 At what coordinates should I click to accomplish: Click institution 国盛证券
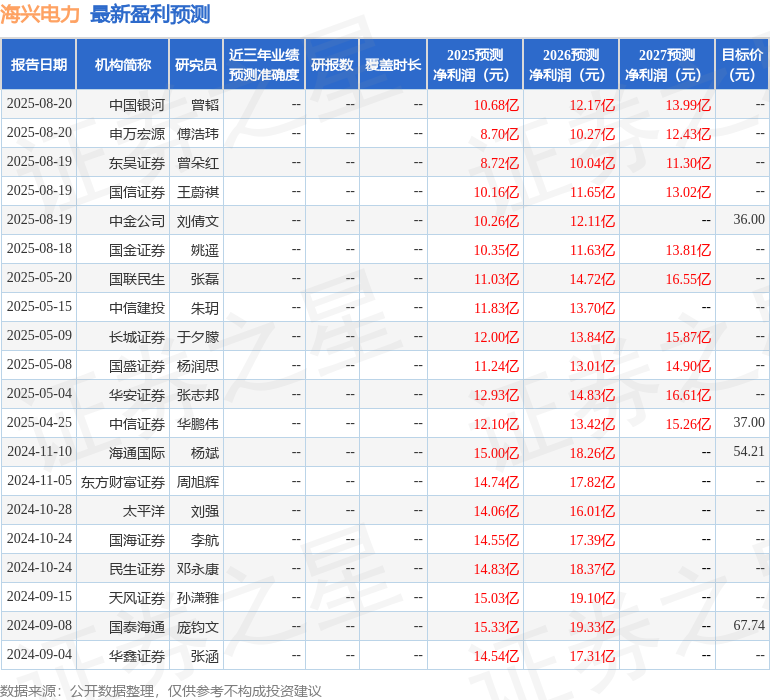[x=137, y=365]
